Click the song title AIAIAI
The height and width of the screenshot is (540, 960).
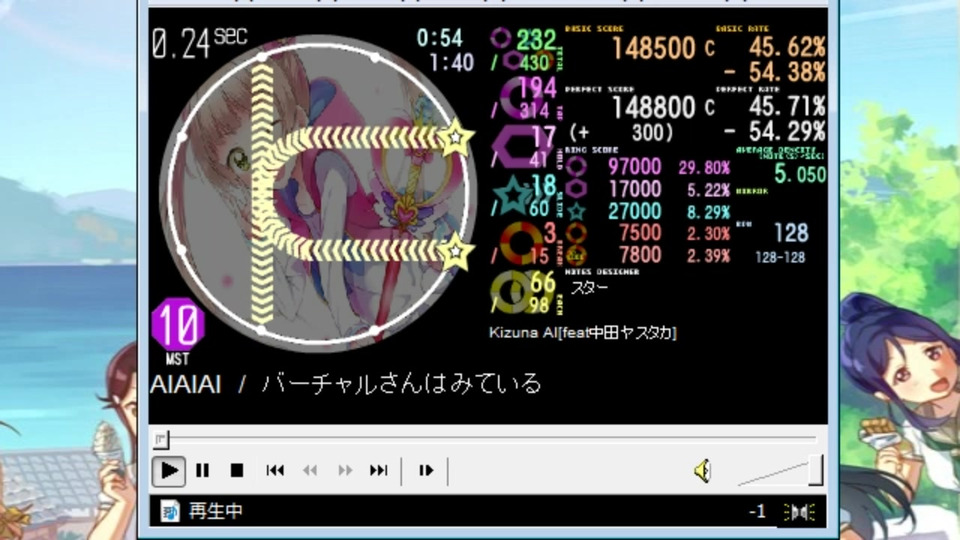pos(186,385)
